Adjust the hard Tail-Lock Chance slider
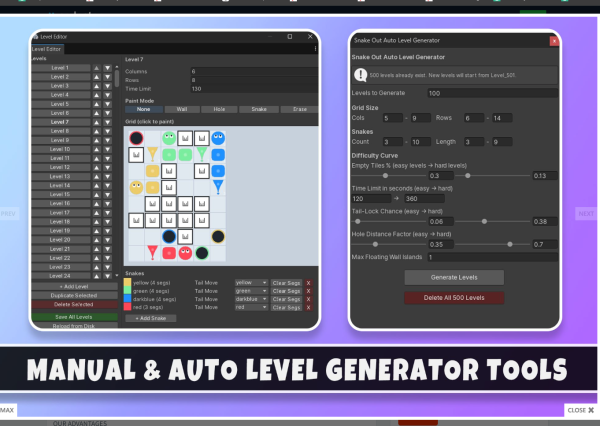 tap(484, 222)
